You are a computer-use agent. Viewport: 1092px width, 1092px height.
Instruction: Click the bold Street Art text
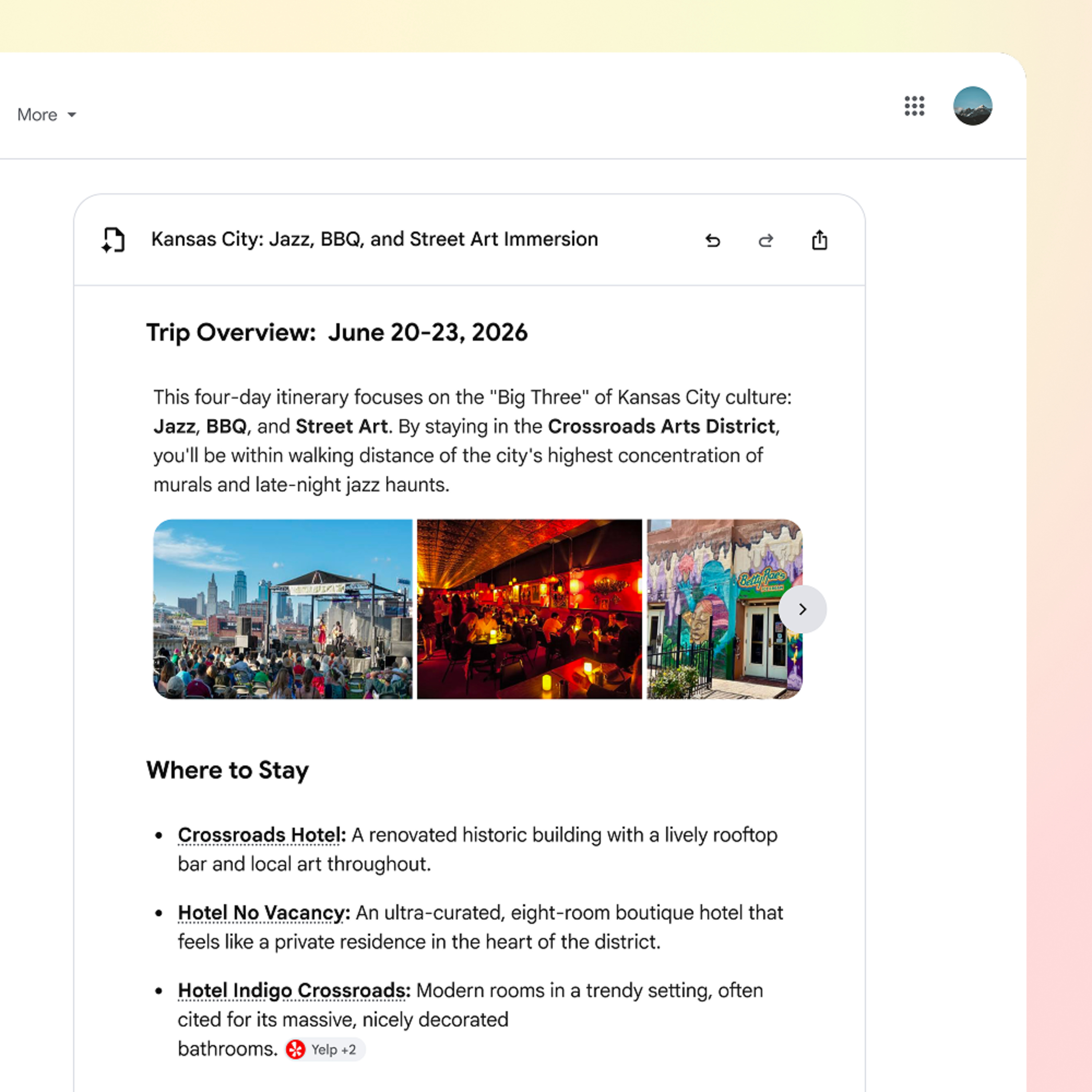click(341, 426)
